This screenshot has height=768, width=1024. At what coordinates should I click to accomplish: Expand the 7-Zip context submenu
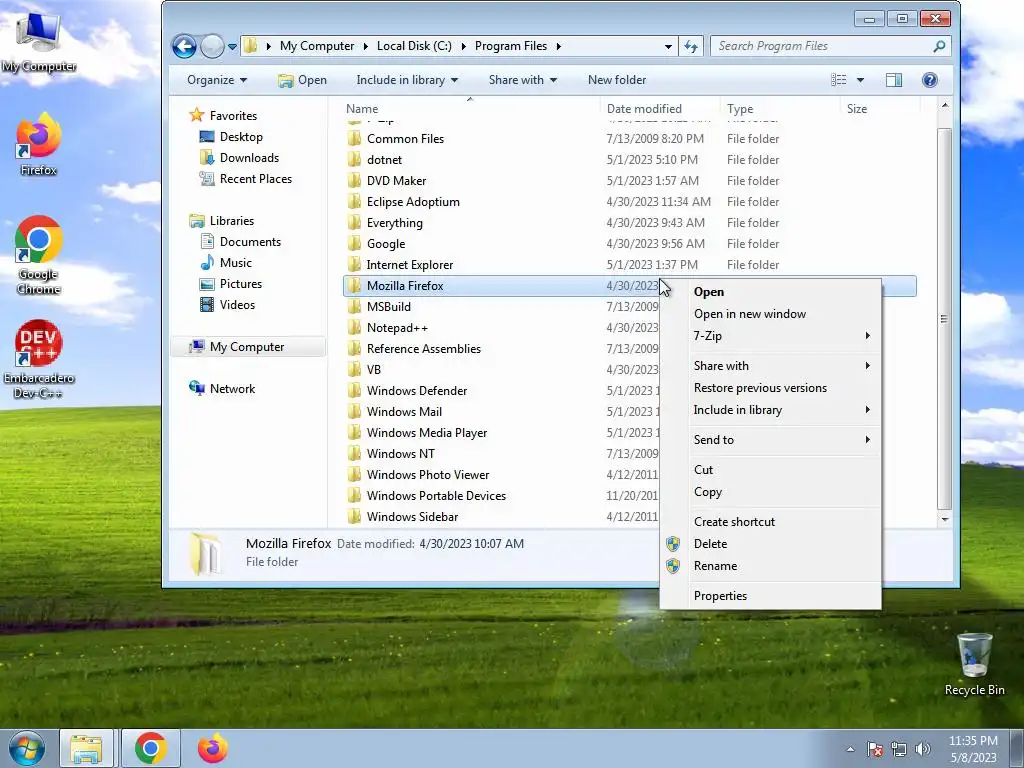click(771, 336)
